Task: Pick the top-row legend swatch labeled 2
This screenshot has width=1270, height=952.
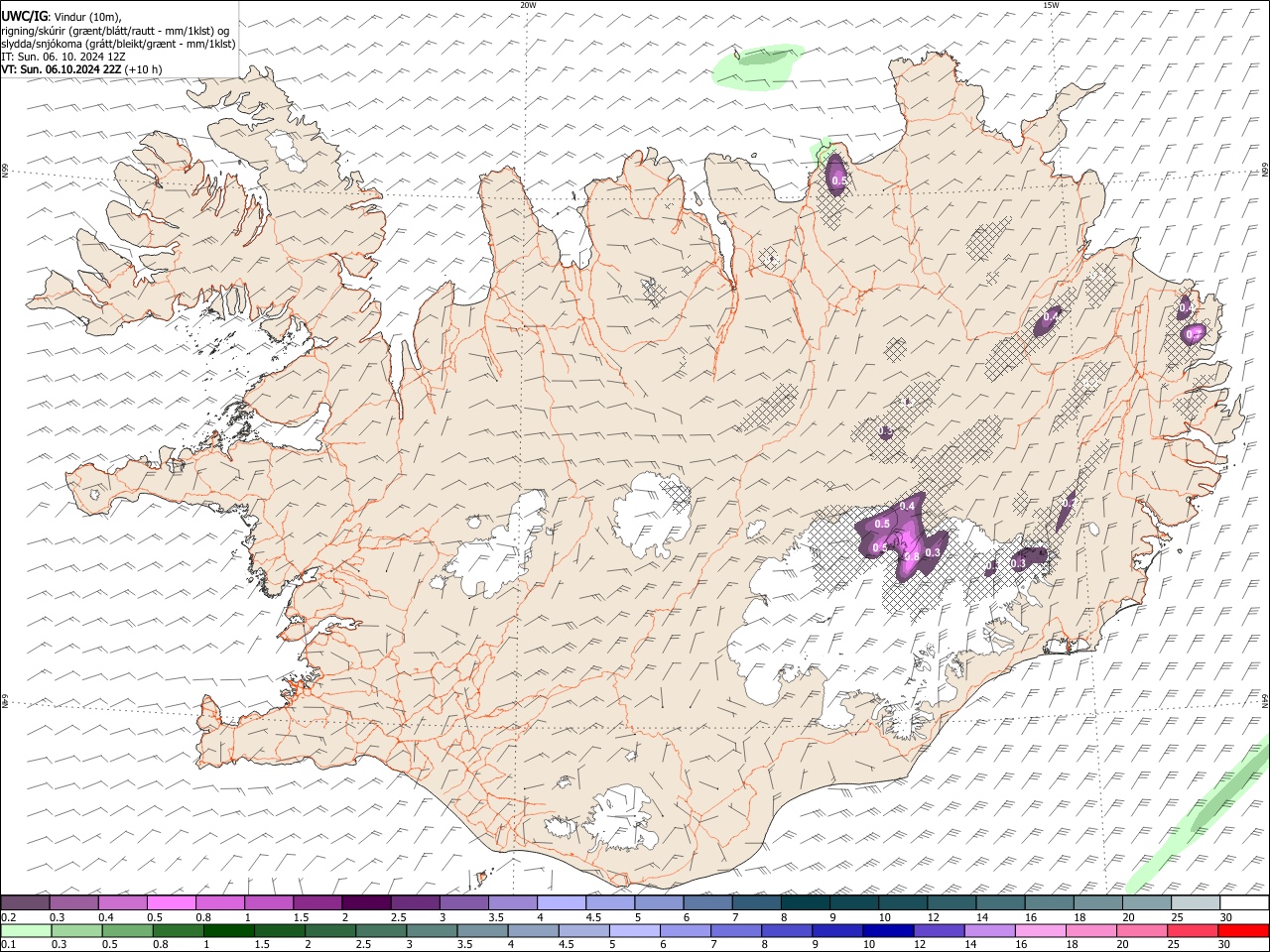Action: (366, 902)
